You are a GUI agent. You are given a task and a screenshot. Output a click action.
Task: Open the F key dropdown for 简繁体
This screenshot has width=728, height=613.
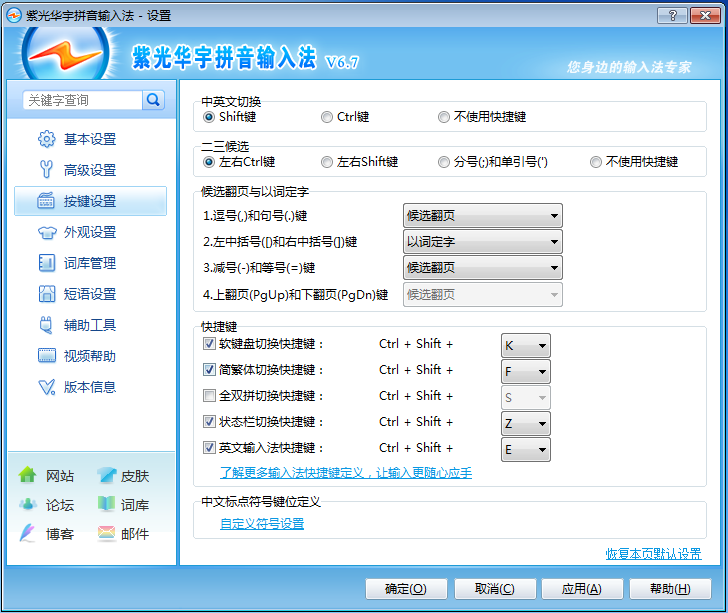pyautogui.click(x=526, y=372)
